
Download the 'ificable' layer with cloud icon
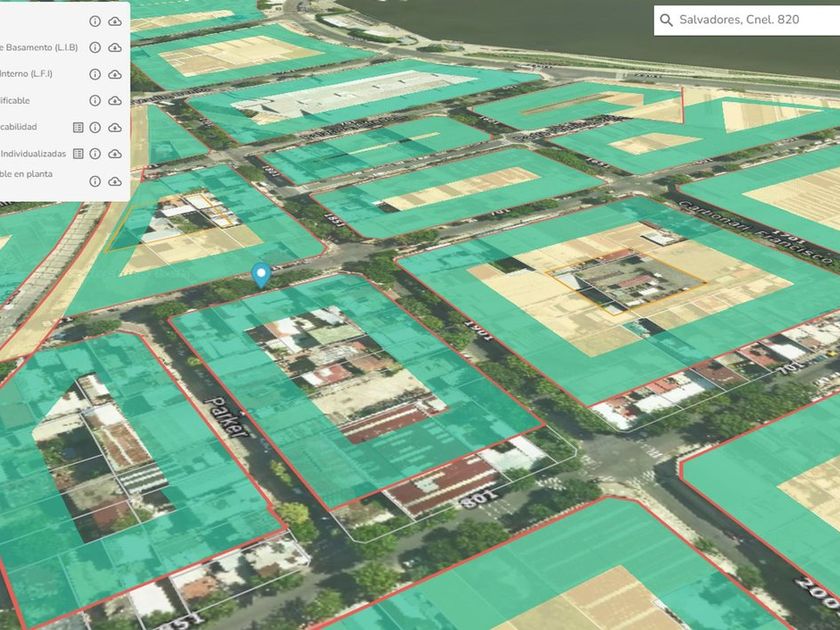coord(115,101)
